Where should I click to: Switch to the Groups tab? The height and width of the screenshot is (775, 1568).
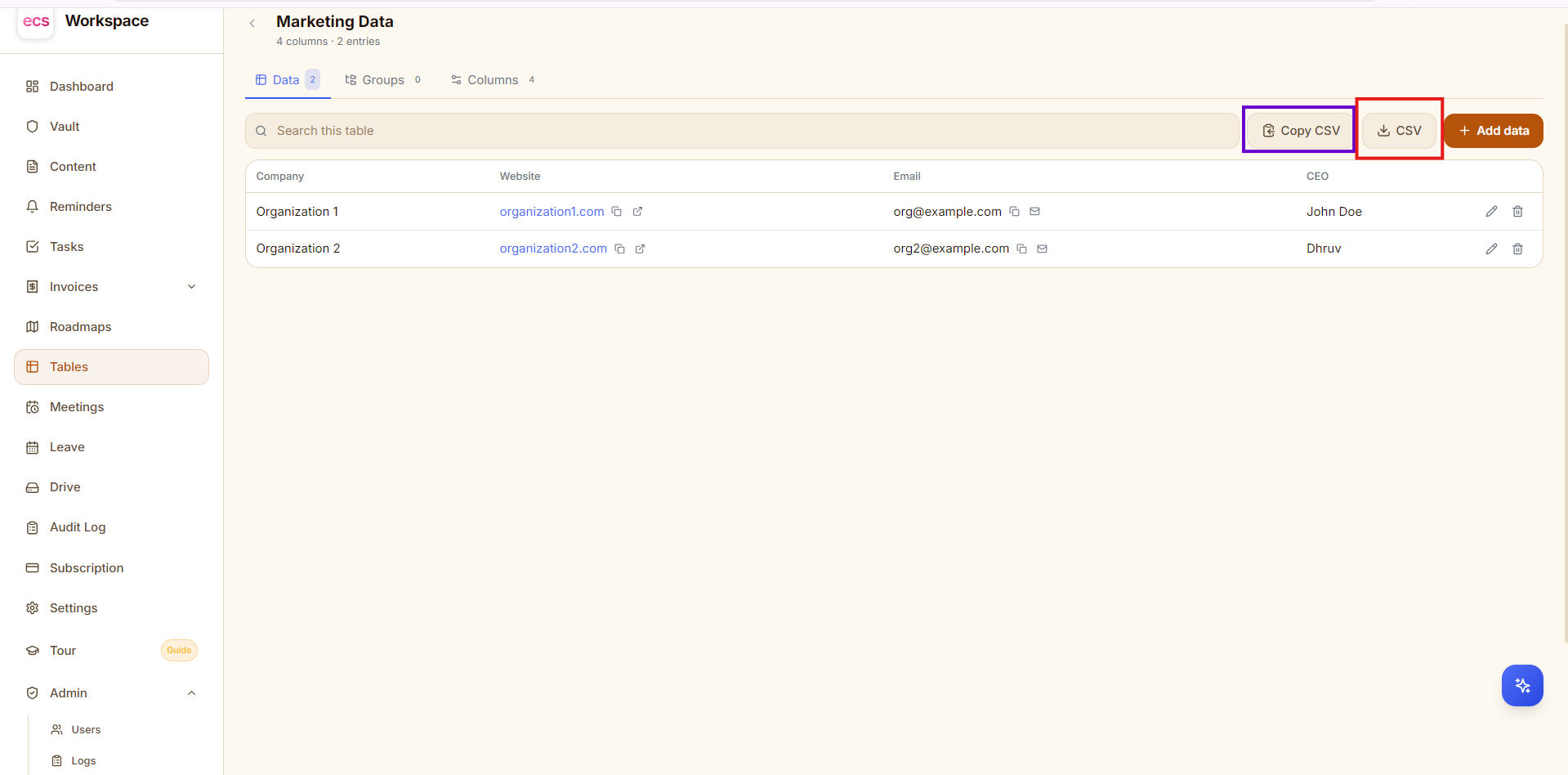coord(383,80)
